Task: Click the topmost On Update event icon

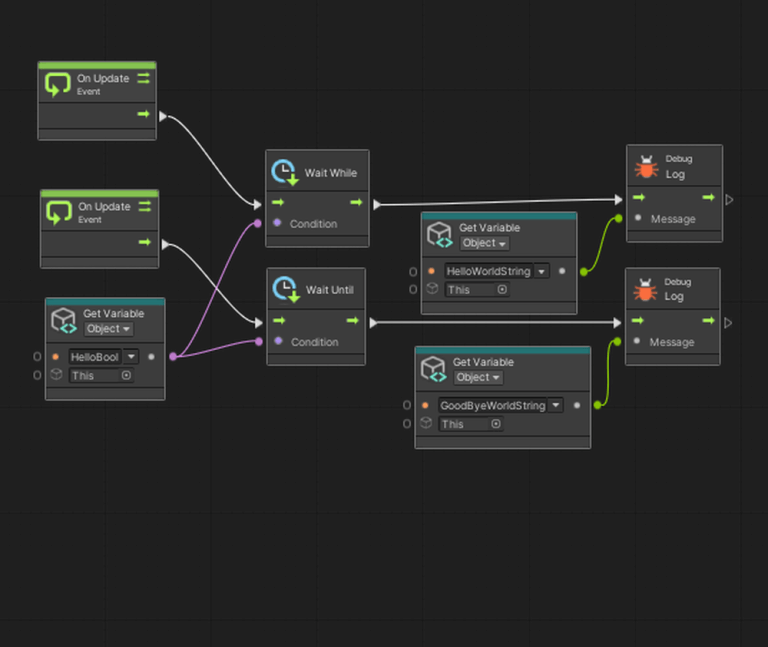Action: 58,84
